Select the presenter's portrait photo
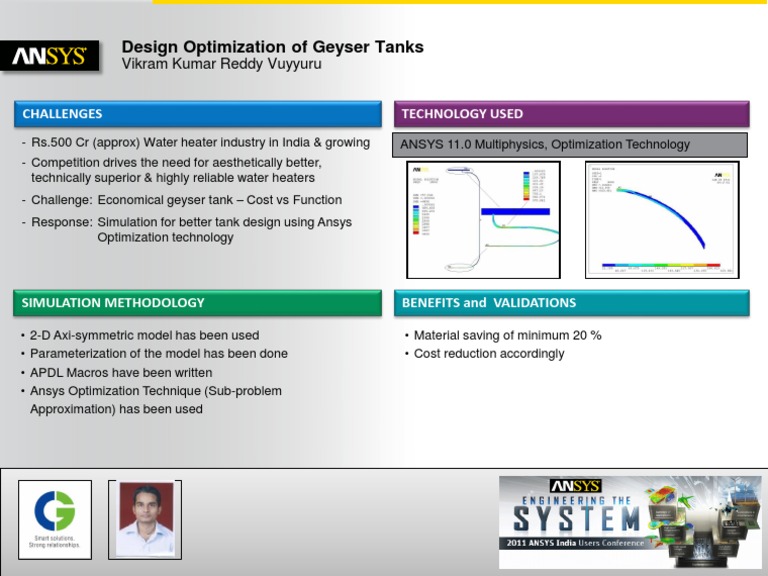This screenshot has width=768, height=576. [145, 520]
